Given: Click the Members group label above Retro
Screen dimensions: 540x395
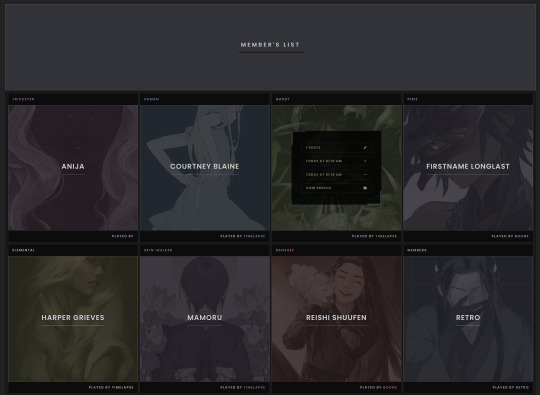Looking at the screenshot, I should 417,250.
